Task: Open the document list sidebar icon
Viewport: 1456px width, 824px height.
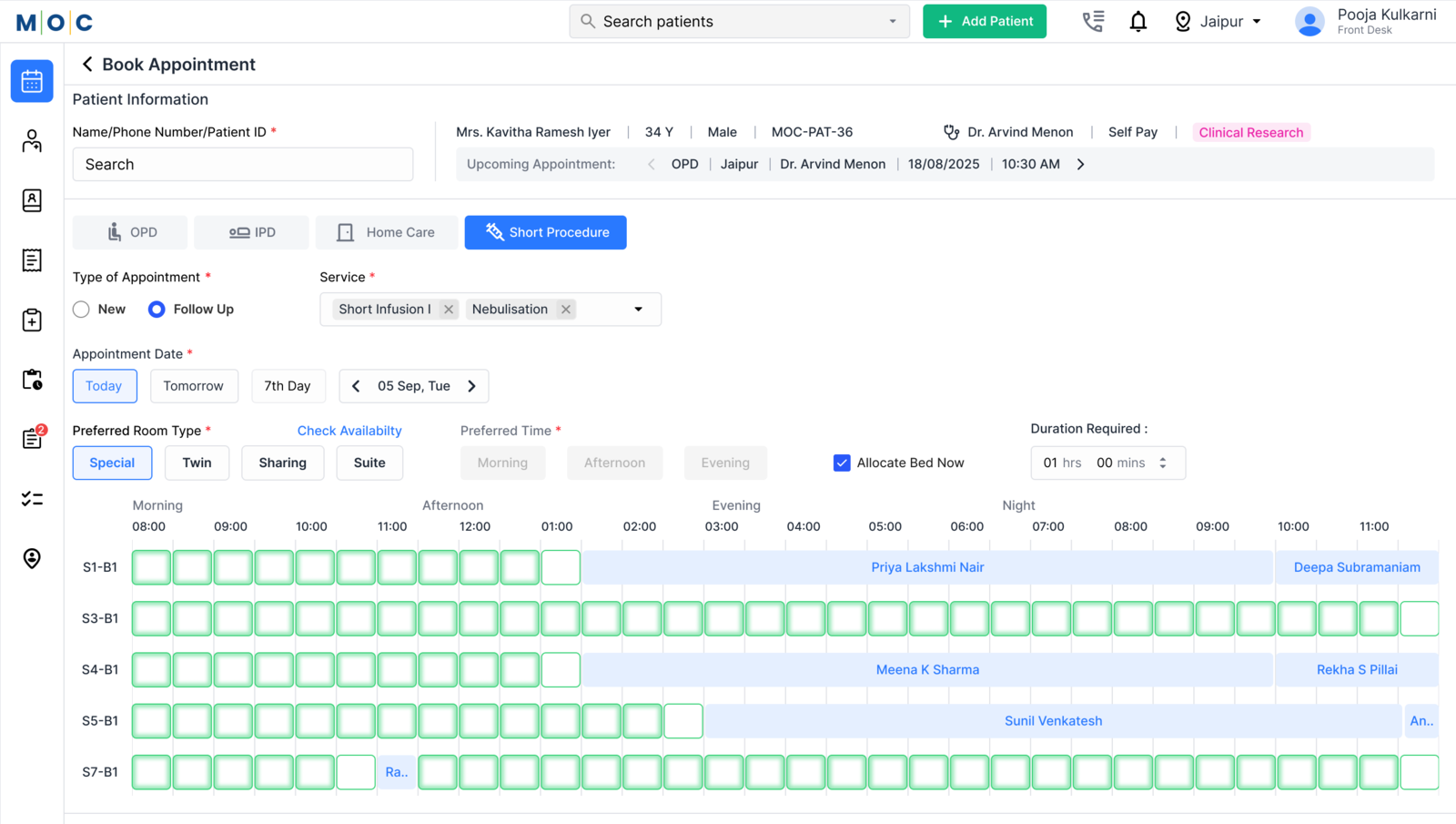Action: (x=32, y=260)
